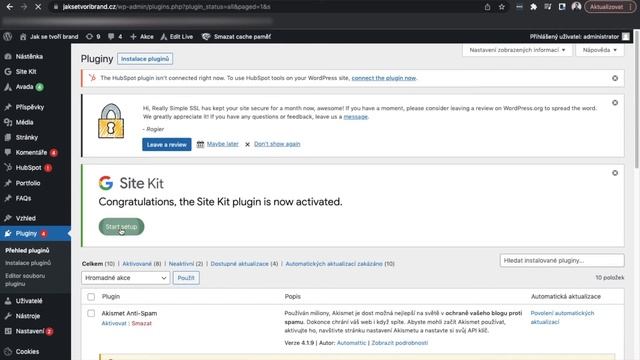Open Editor souborů pluginů submenu item
Image resolution: width=640 pixels, height=360 pixels.
tap(25, 280)
